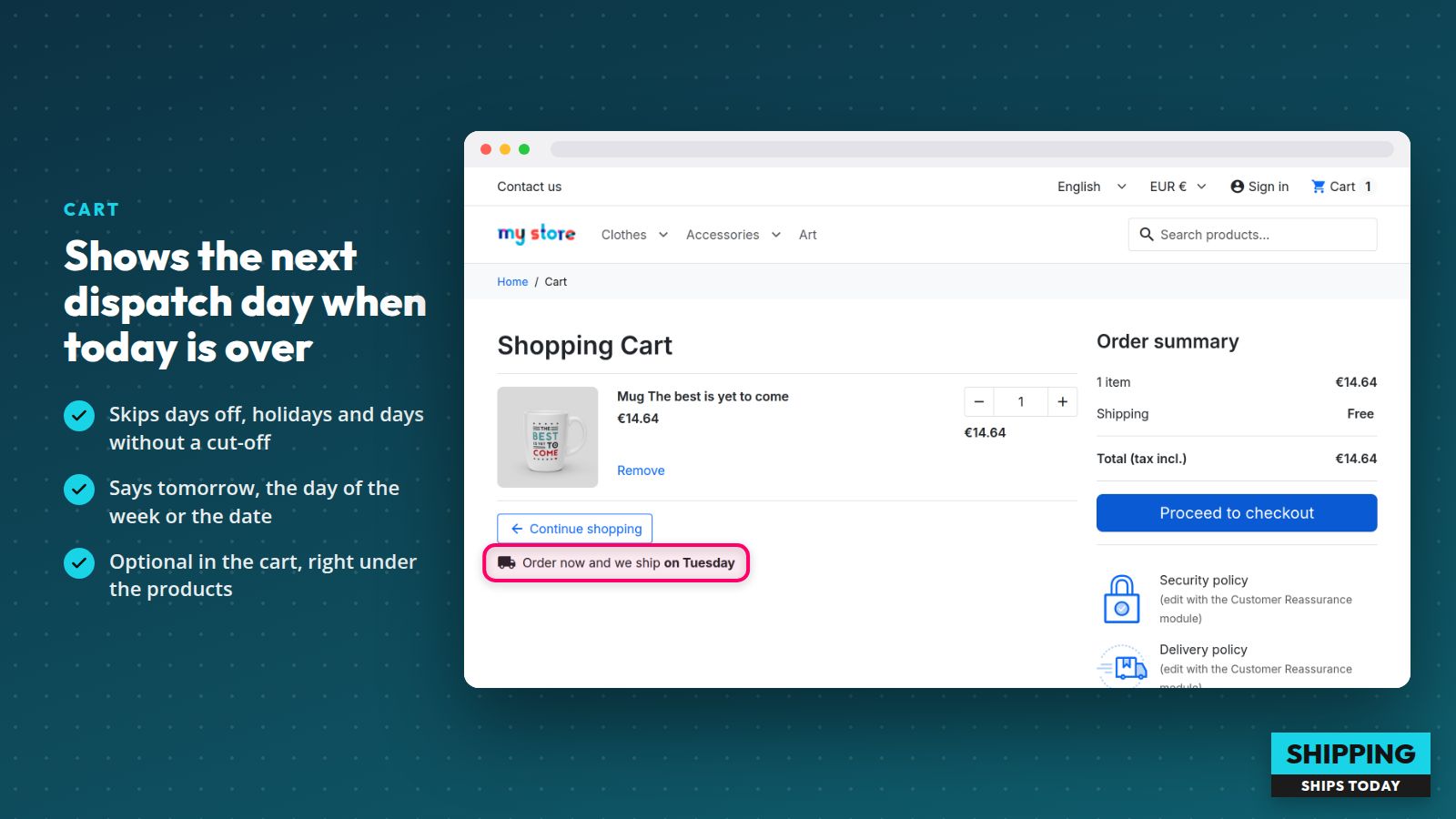This screenshot has height=819, width=1456.
Task: Click the Security policy text
Action: (1203, 580)
